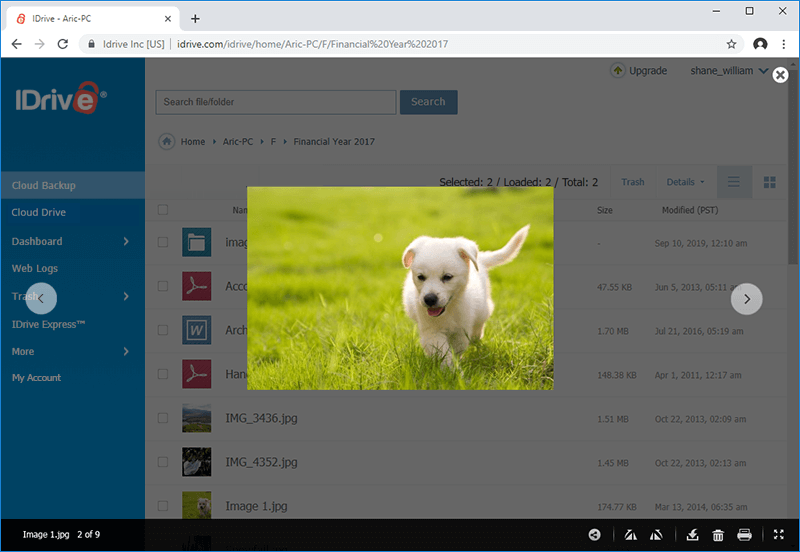
Task: Check the box for the folder row
Action: click(x=163, y=242)
